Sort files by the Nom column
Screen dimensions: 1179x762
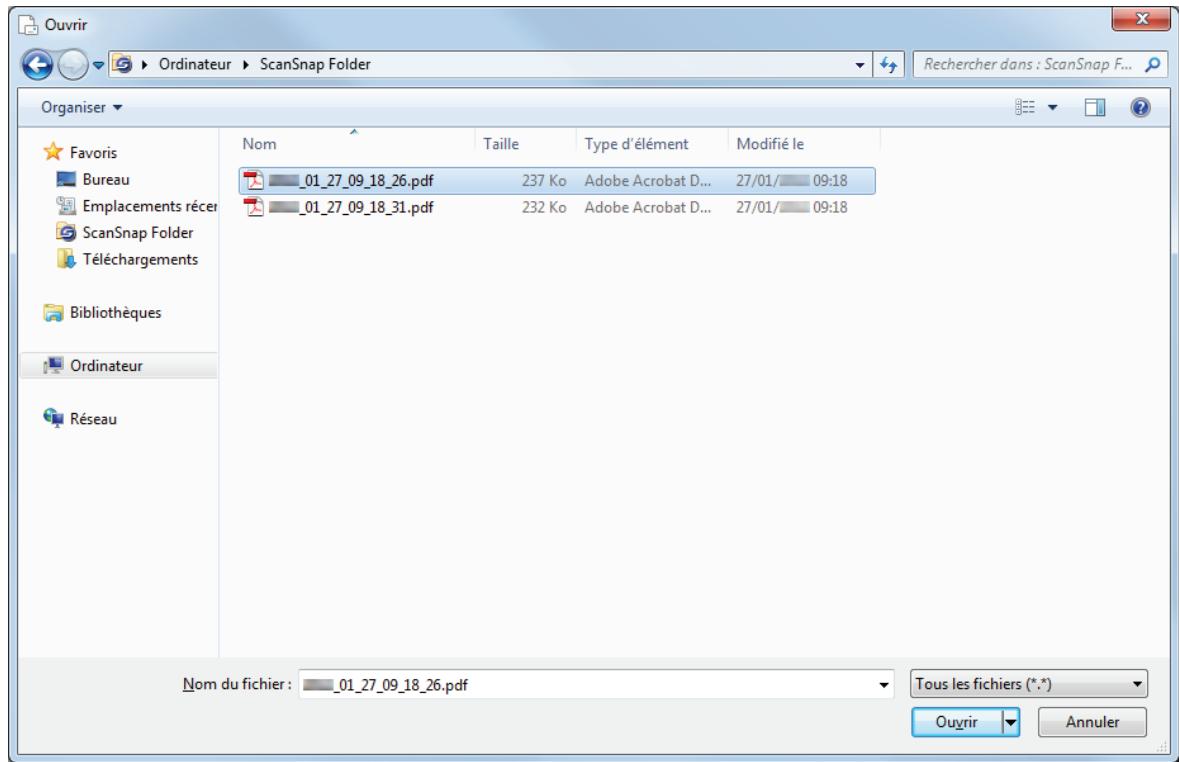pos(355,144)
